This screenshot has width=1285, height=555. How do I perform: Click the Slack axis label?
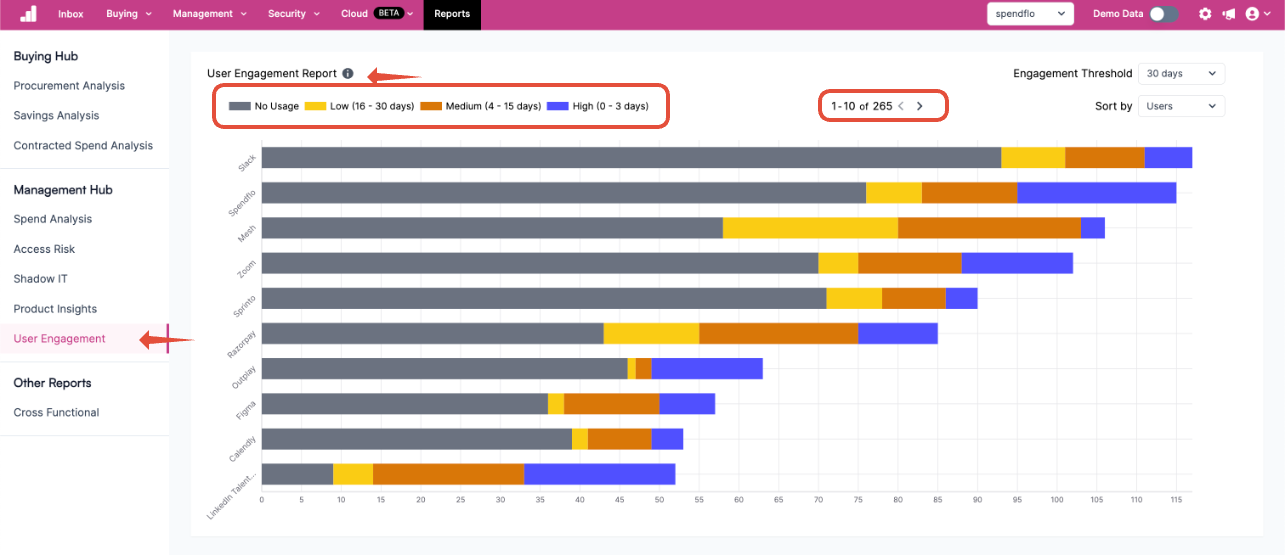tap(246, 162)
